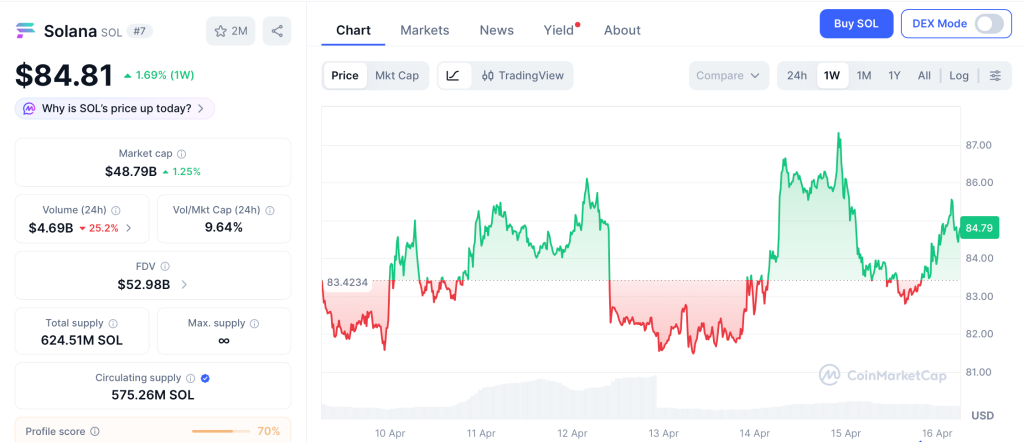Viewport: 1024px width, 442px height.
Task: Expand FDV details chevron
Action: 183,285
